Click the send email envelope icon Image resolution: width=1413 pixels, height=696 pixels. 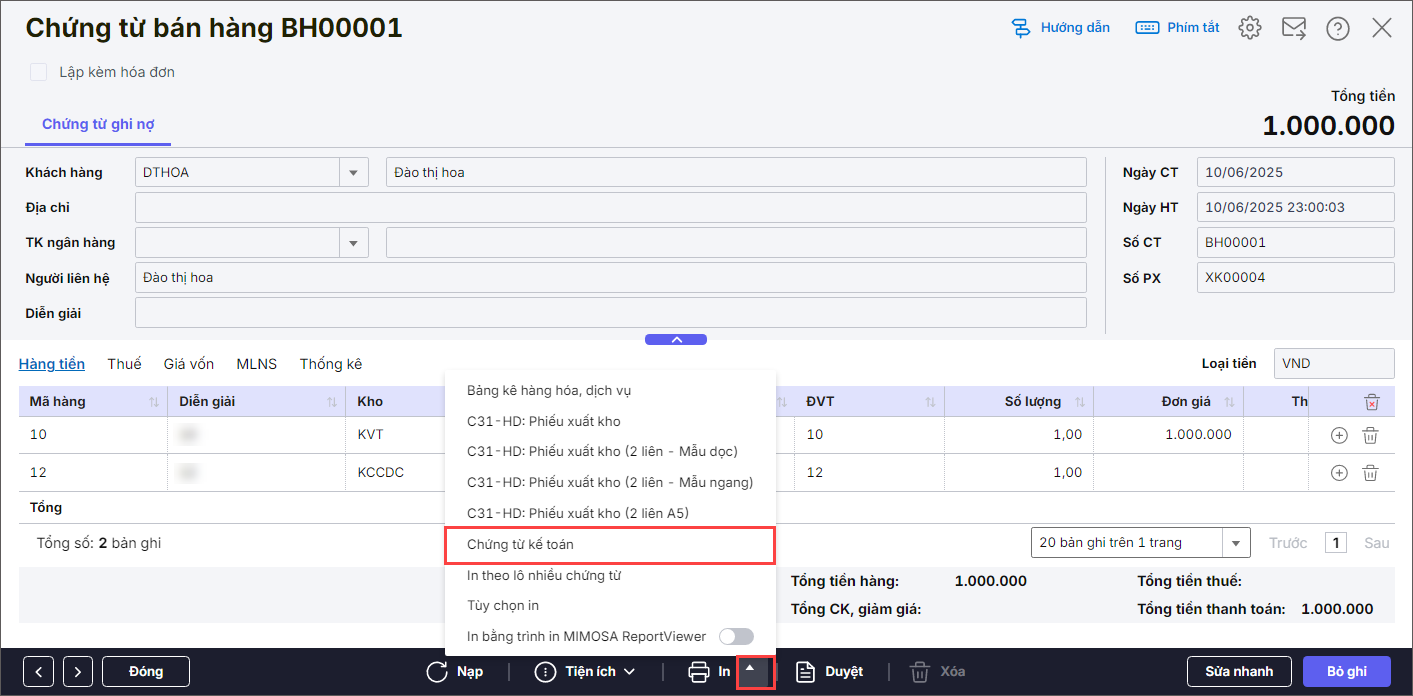point(1294,28)
